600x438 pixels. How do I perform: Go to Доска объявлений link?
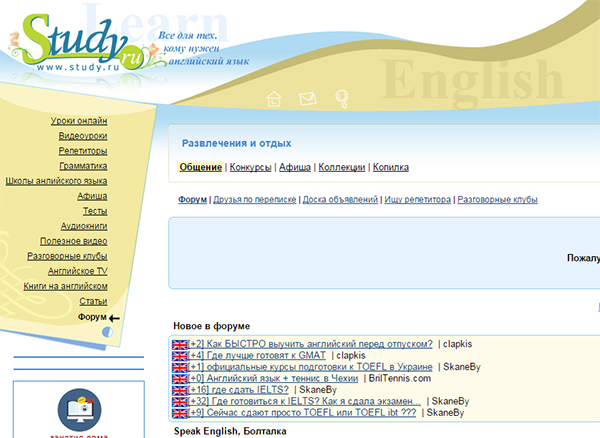click(340, 200)
